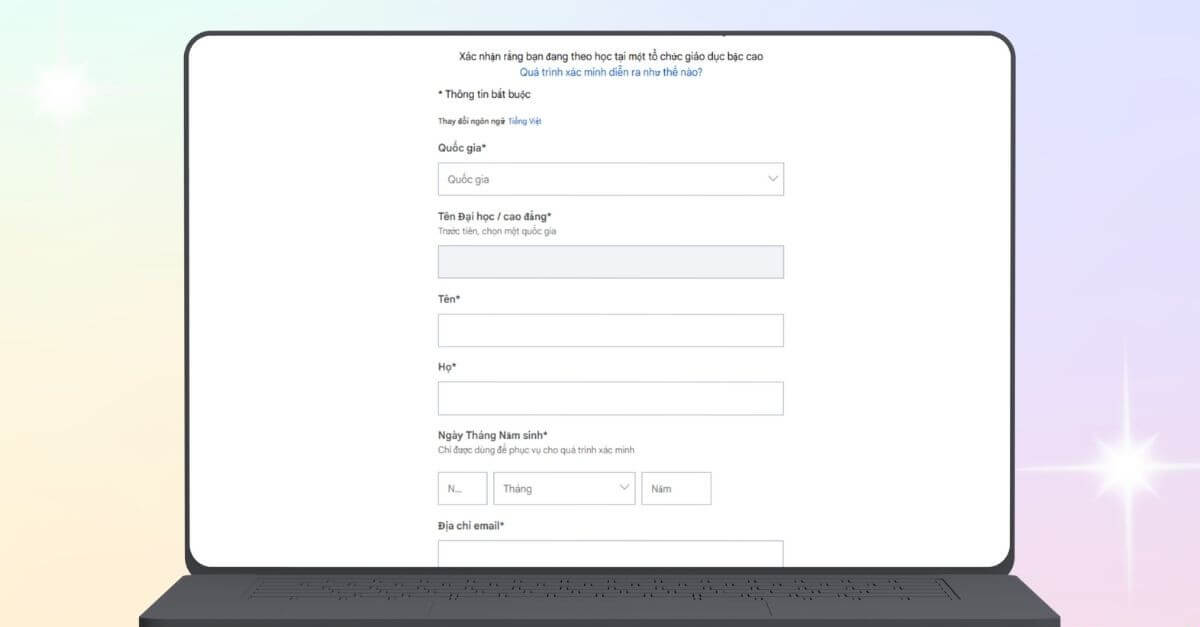
Task: Click the 'Ngày Tháng Năm sinh*' label
Action: tap(492, 435)
